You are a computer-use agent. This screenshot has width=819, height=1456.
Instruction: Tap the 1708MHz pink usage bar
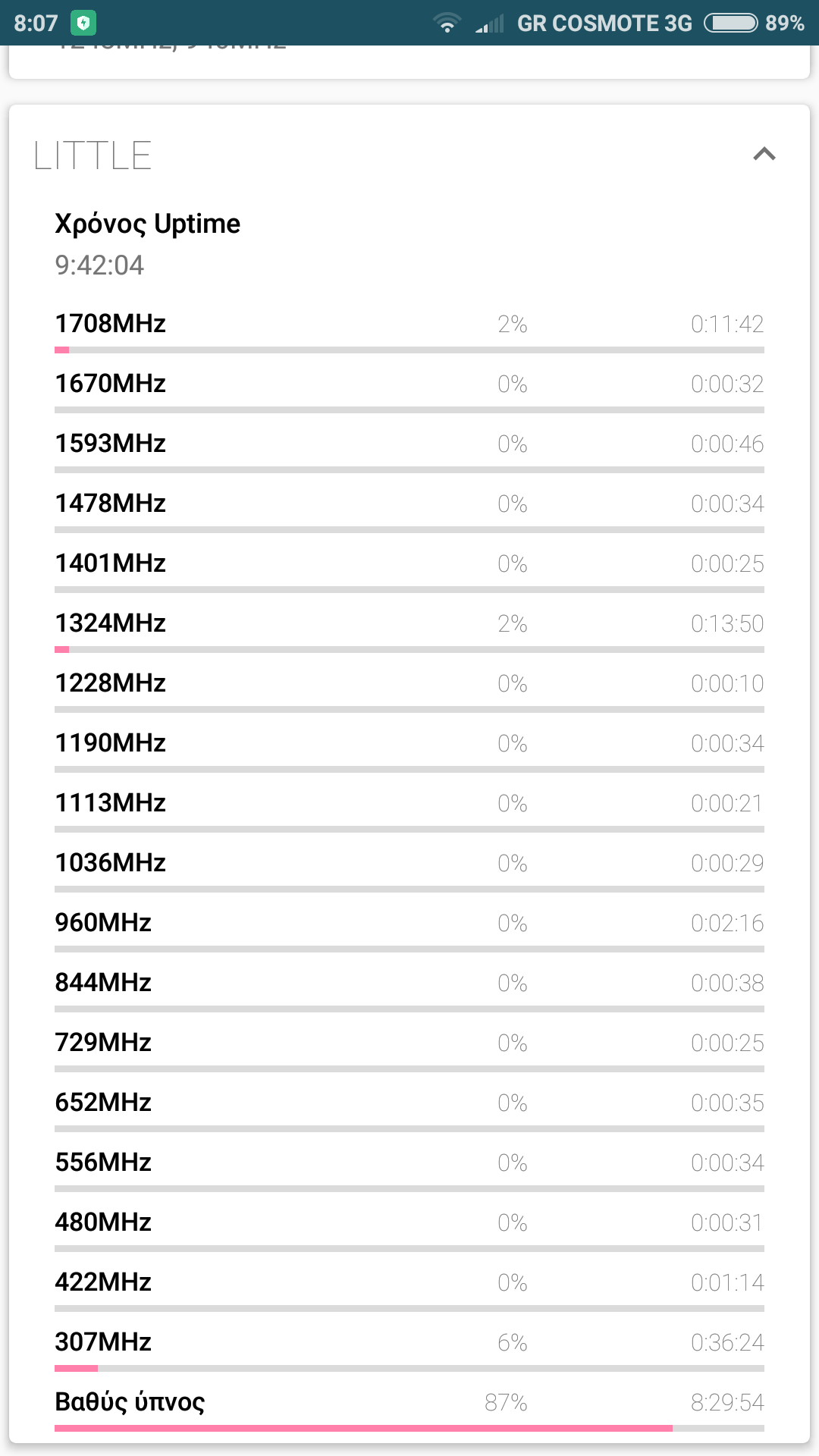click(62, 350)
